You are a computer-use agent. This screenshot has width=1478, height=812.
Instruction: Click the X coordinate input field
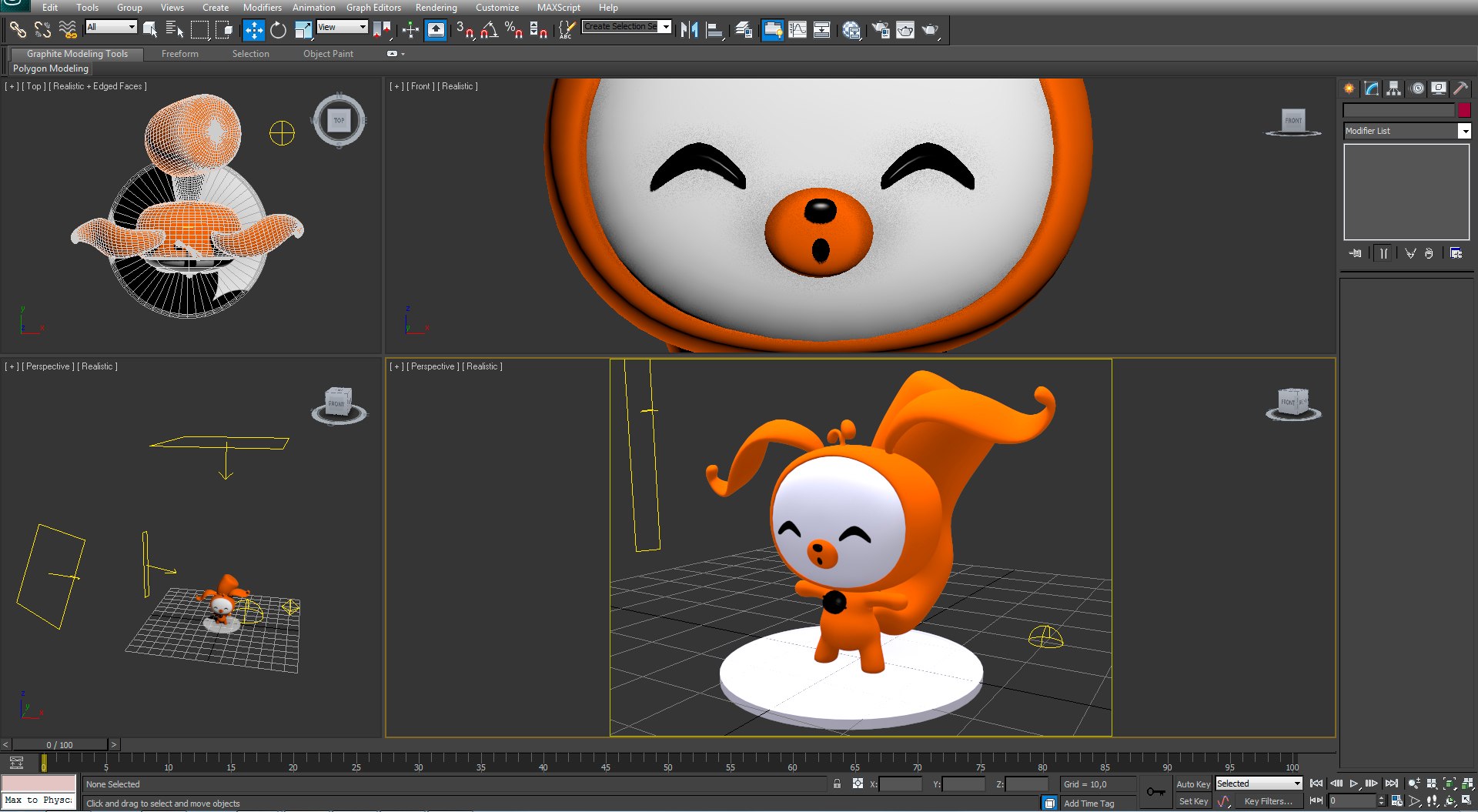[x=900, y=784]
